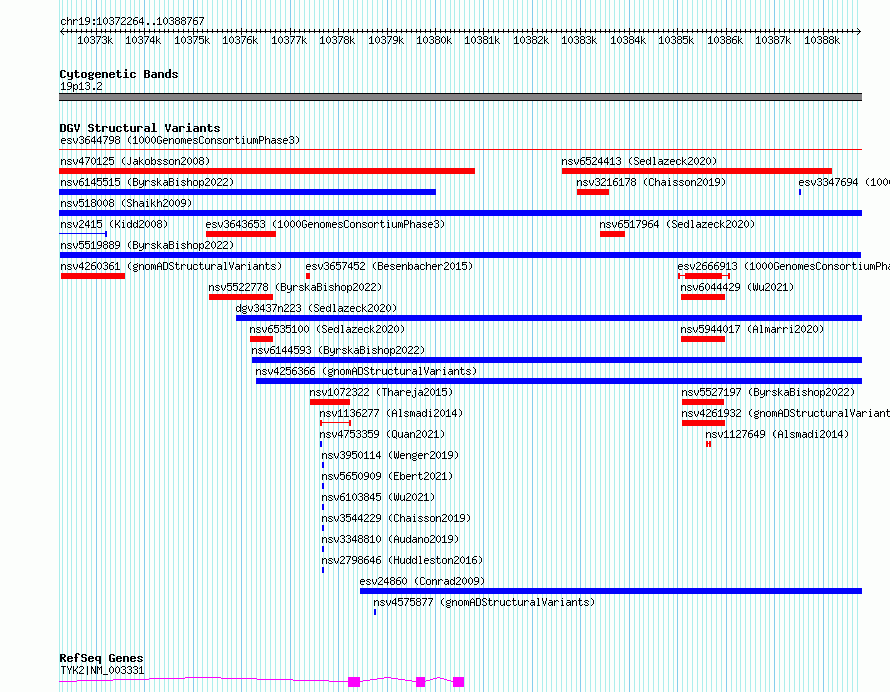
Task: Open nsv1072322 (Thareja2015) variant
Action: tap(381, 392)
